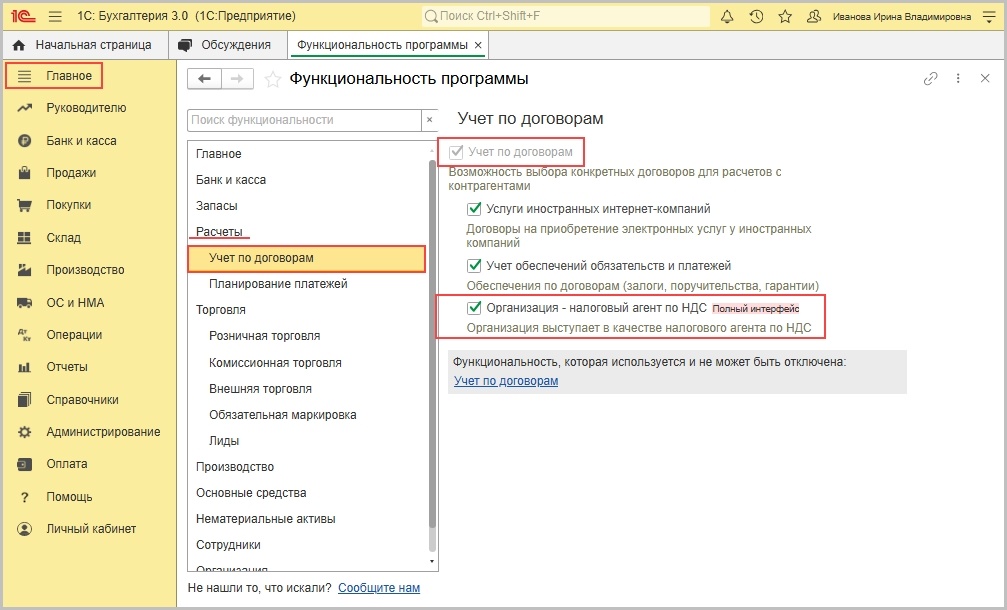Select Планирование платежей item

pos(278,284)
